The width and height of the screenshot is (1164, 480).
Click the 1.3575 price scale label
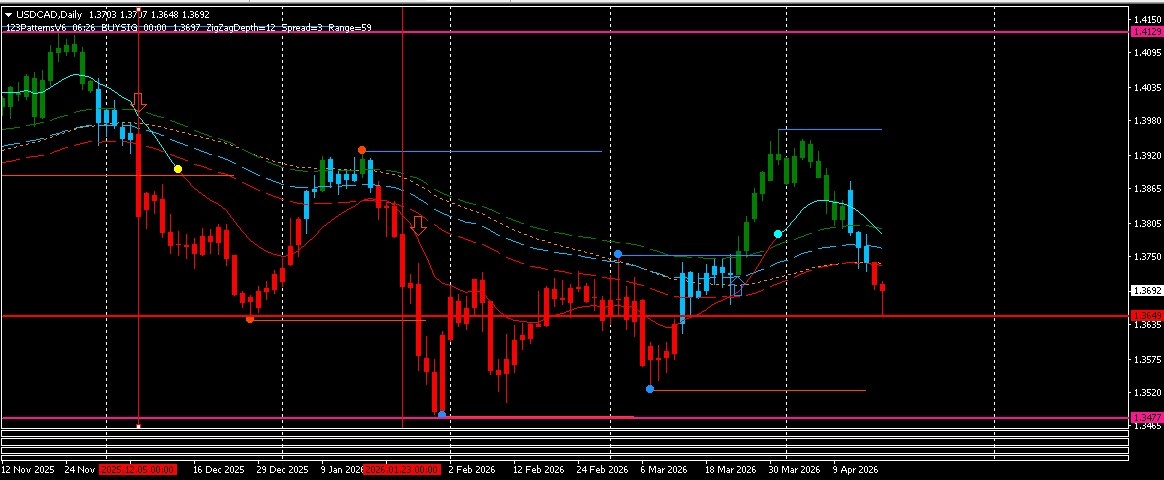point(1146,360)
